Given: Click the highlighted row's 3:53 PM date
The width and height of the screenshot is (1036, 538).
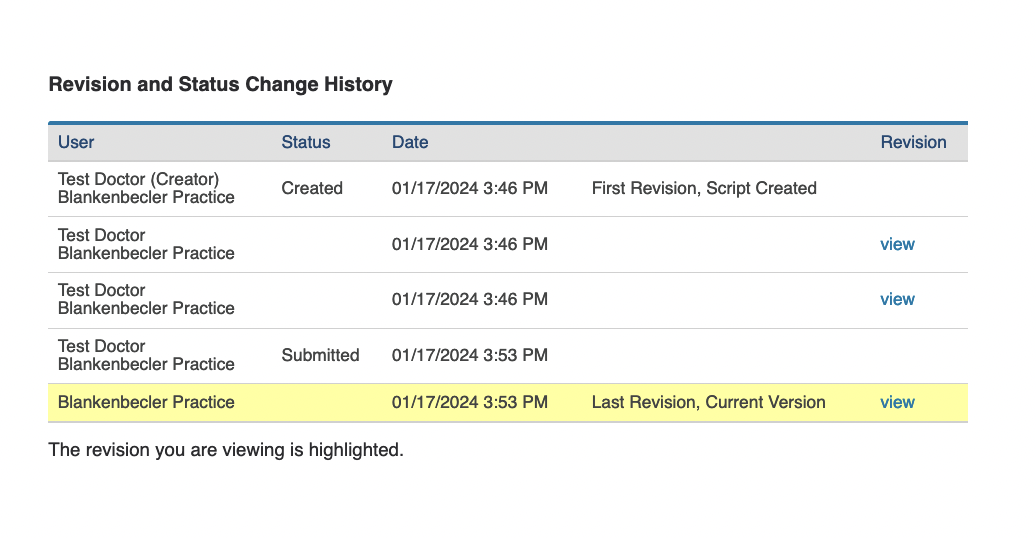Looking at the screenshot, I should 470,403.
